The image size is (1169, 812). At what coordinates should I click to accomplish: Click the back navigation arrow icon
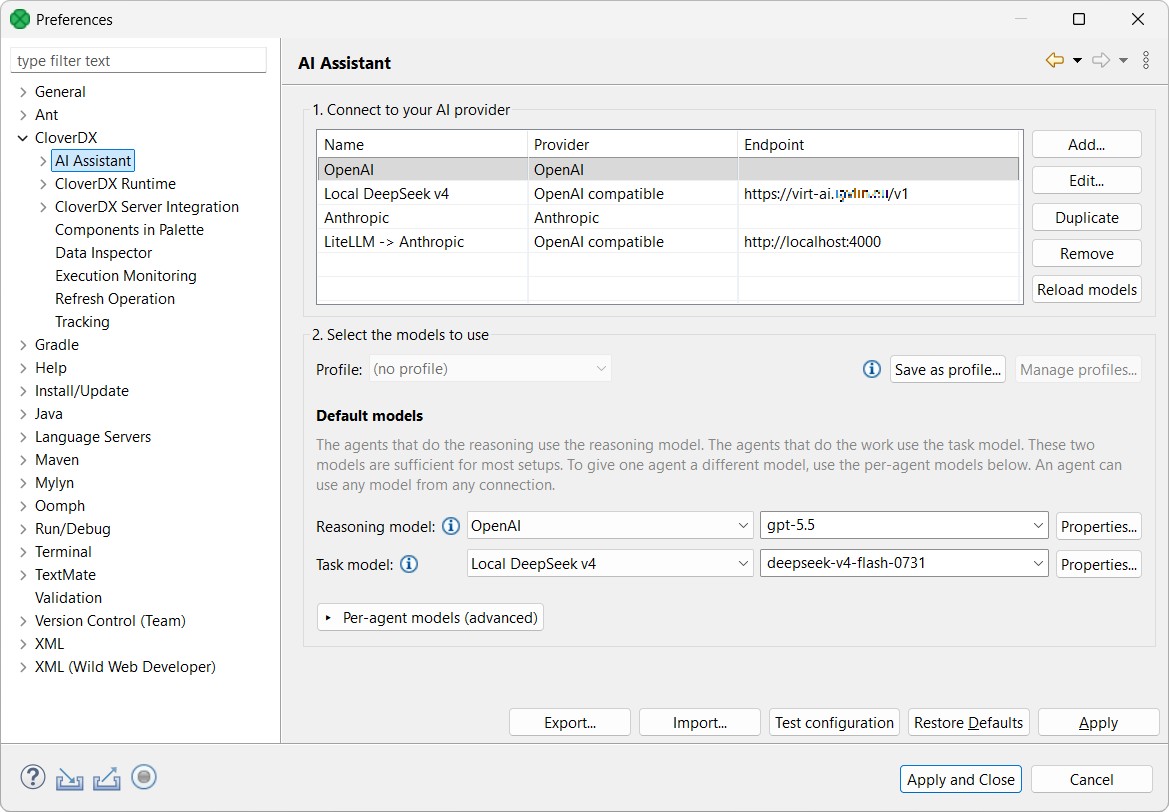[x=1054, y=60]
